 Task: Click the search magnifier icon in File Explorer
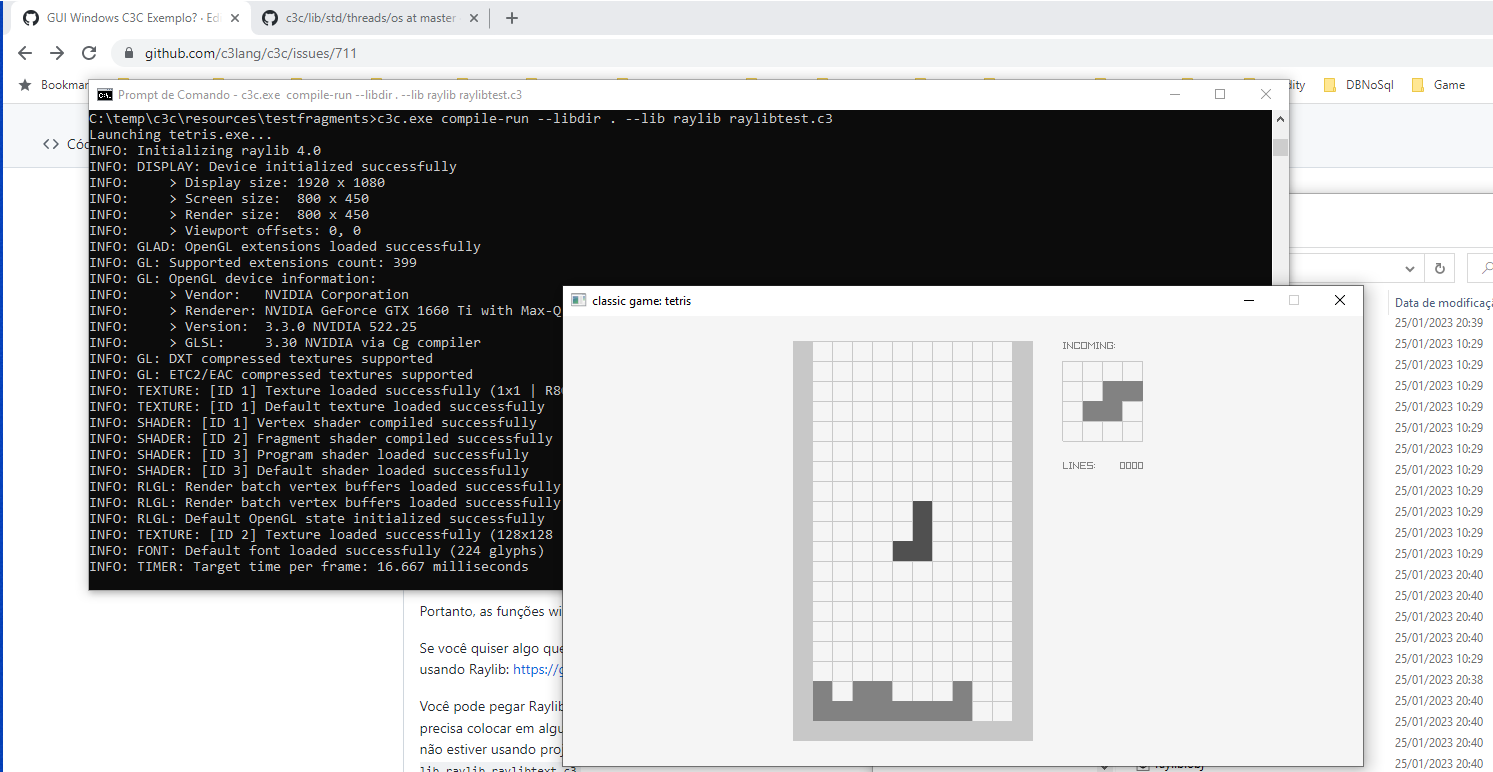[1487, 268]
